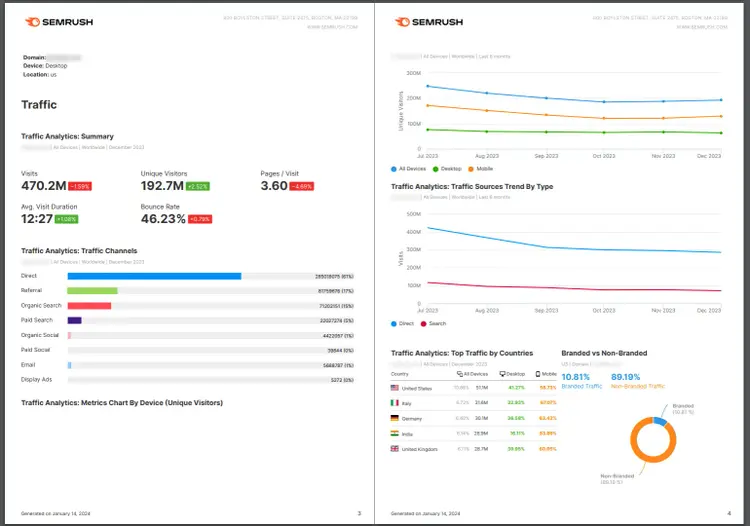Click the Metrics Chart By Device heading
Viewport: 750px width, 526px height.
pos(122,403)
